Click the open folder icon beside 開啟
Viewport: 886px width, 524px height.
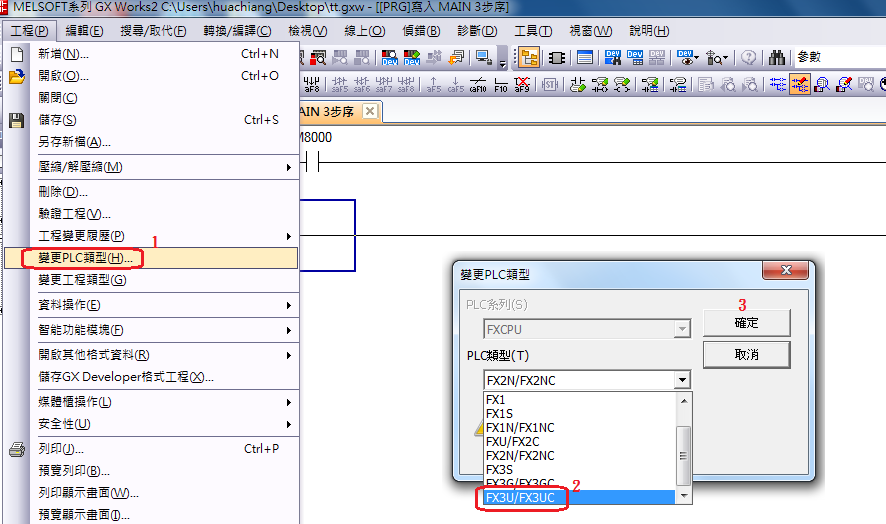[16, 76]
